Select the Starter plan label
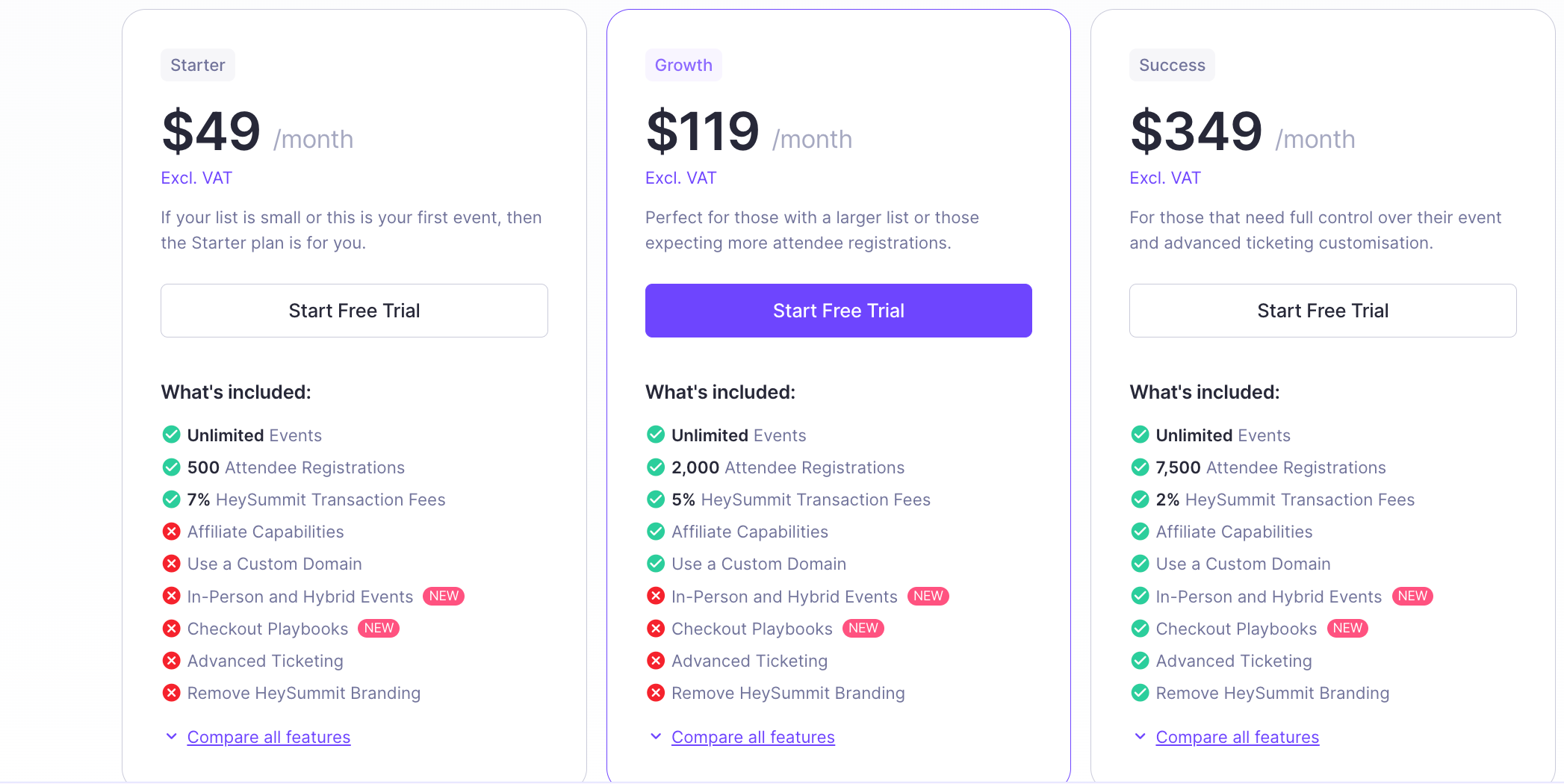 click(x=197, y=65)
